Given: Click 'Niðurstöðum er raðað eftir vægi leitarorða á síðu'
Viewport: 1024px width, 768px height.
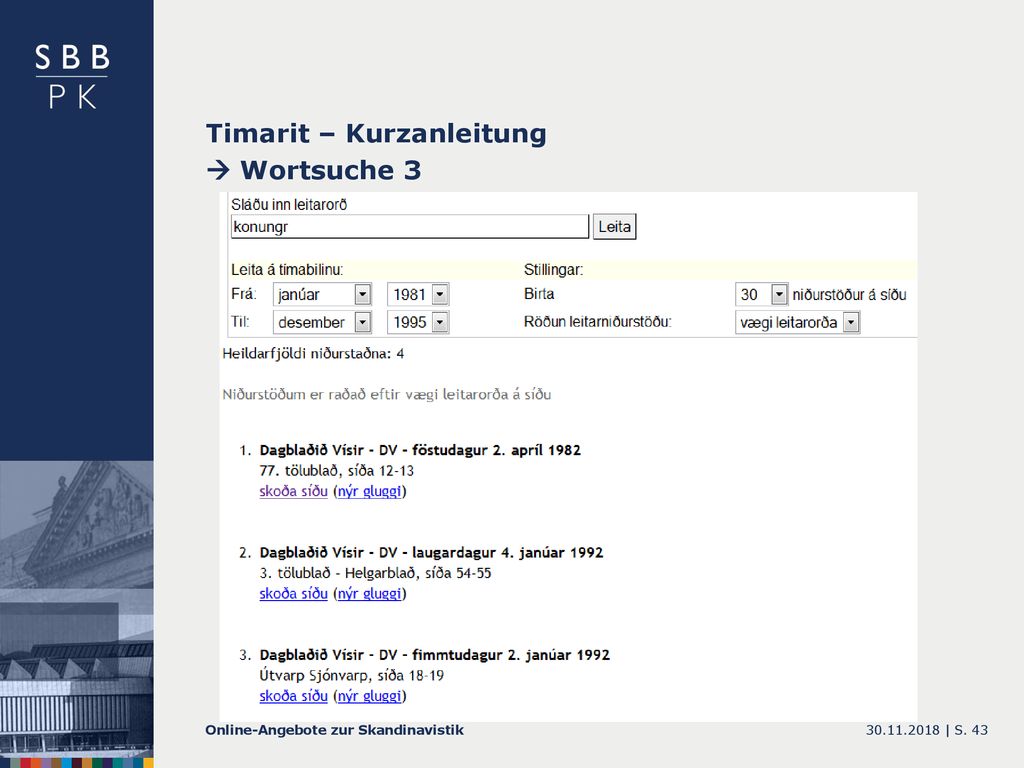Looking at the screenshot, I should [x=387, y=394].
